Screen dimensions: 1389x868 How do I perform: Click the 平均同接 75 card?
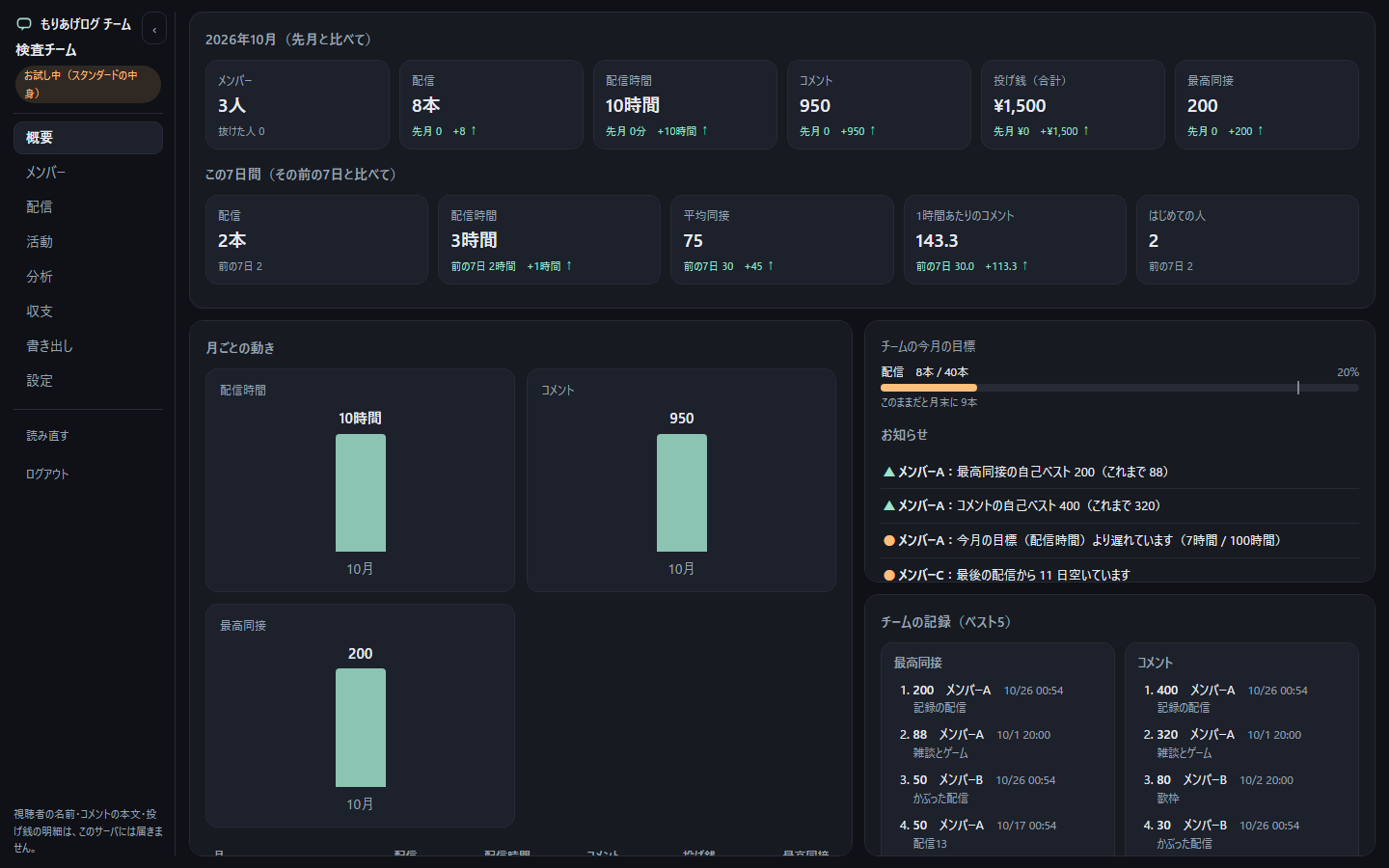click(782, 239)
